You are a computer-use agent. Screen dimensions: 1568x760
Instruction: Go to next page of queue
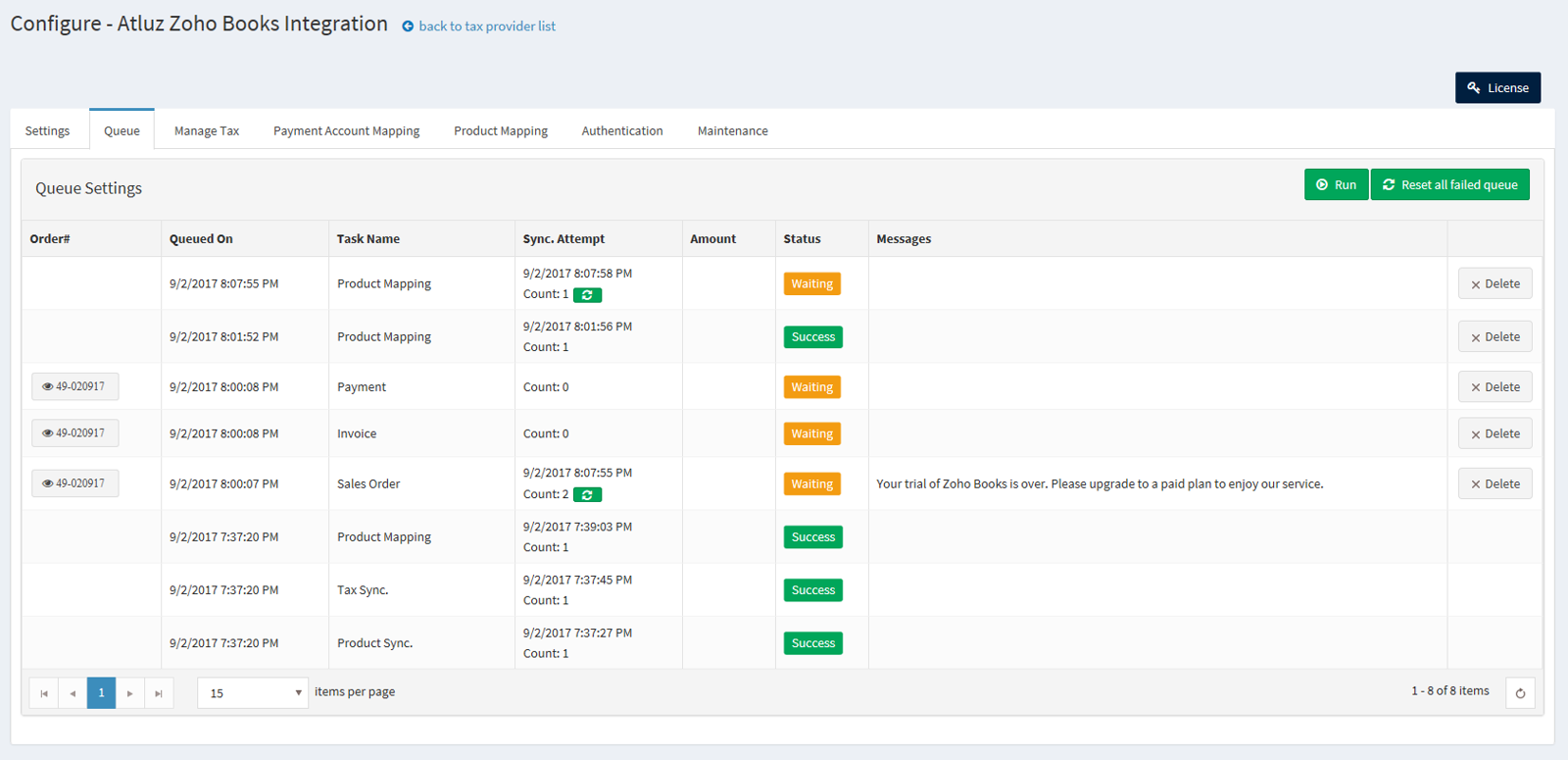coord(129,693)
